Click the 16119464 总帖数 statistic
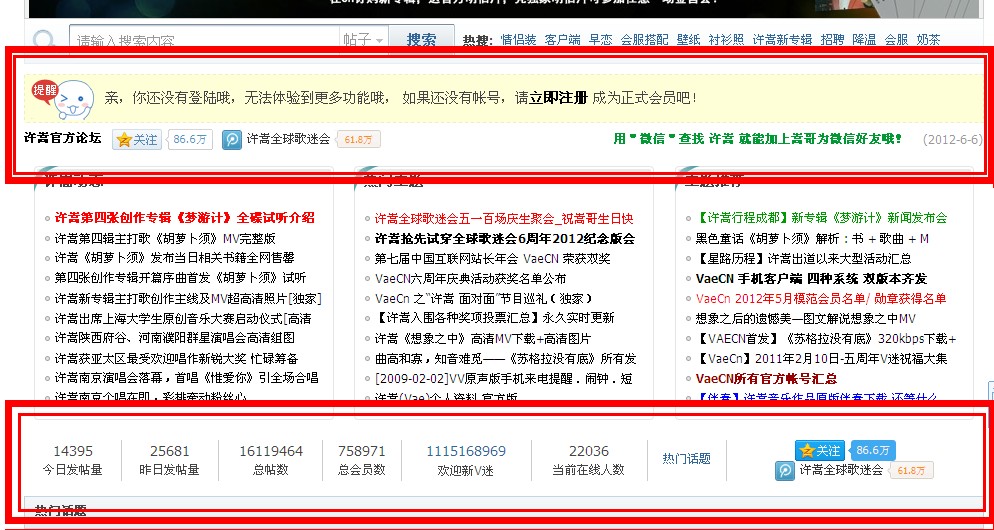Screen dimensions: 994x530 pyautogui.click(x=271, y=460)
